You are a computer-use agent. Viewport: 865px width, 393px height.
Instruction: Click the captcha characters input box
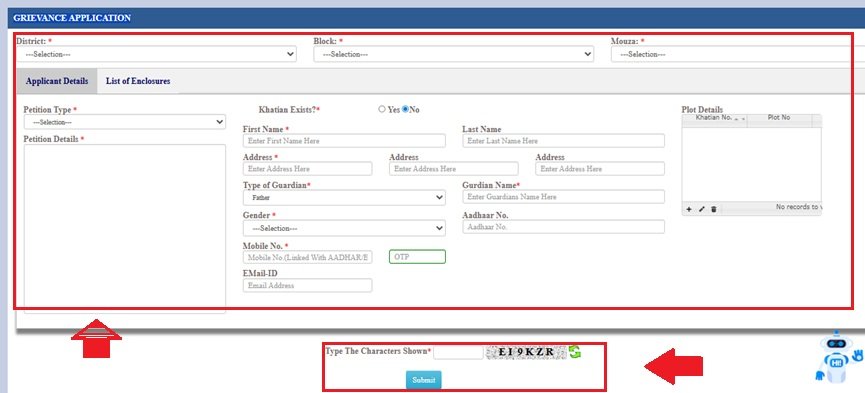[458, 352]
